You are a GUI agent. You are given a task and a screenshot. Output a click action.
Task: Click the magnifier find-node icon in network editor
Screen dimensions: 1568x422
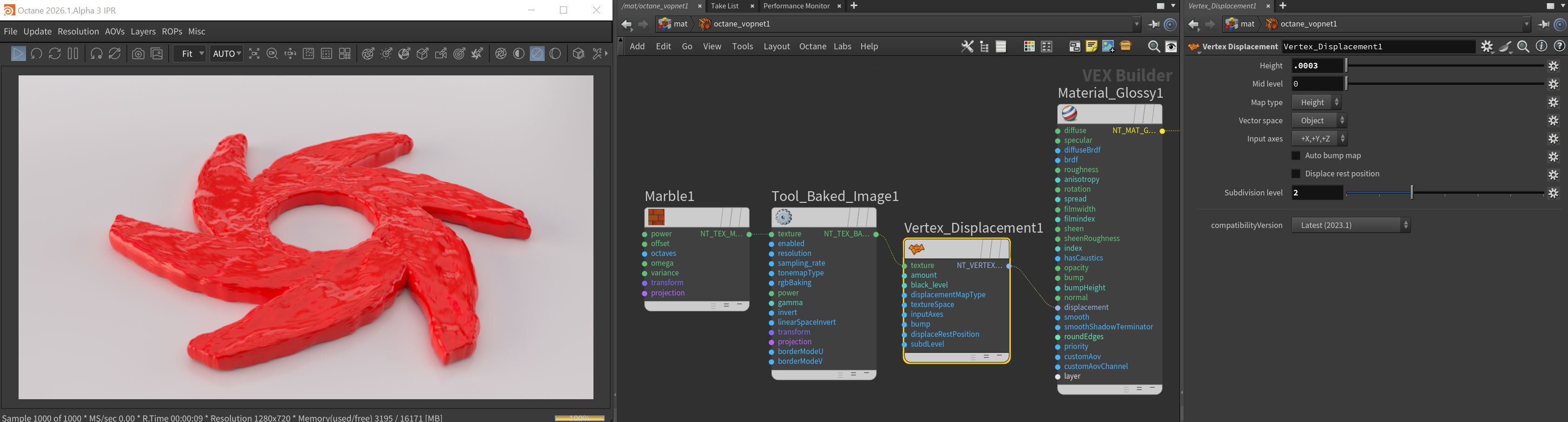click(x=1153, y=47)
